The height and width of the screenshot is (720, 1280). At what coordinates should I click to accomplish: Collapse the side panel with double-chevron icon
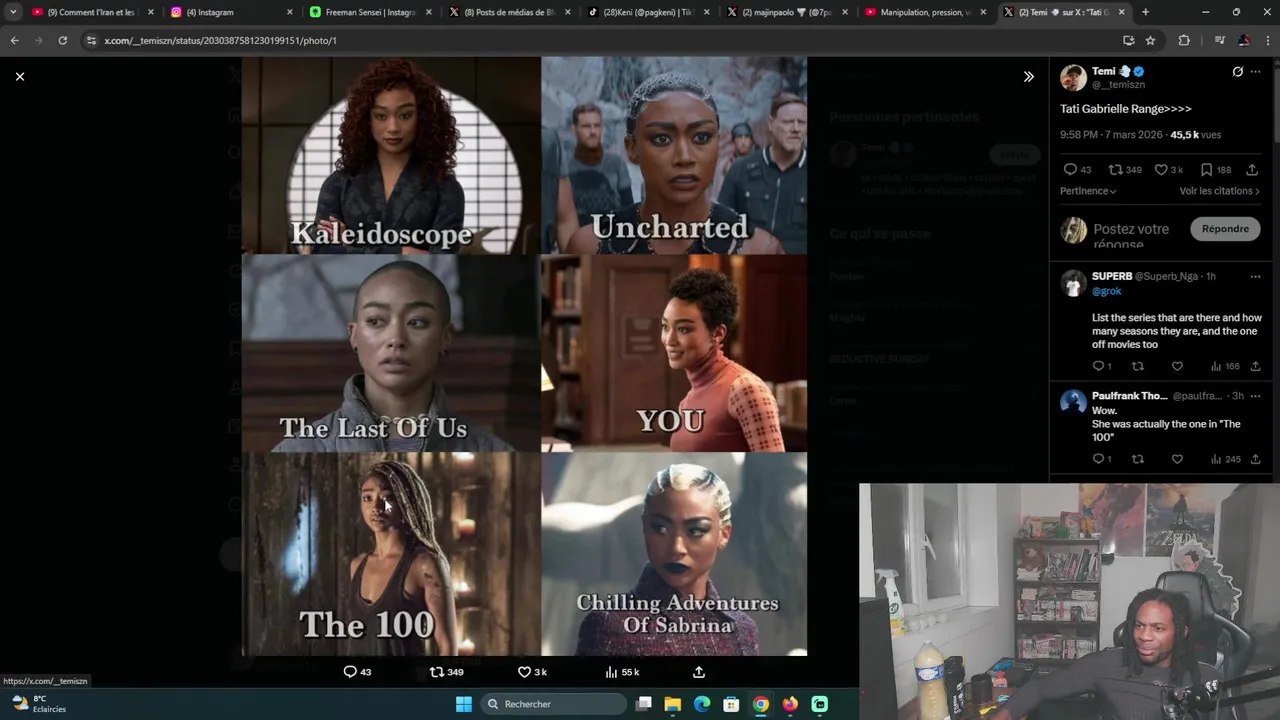pyautogui.click(x=1028, y=76)
